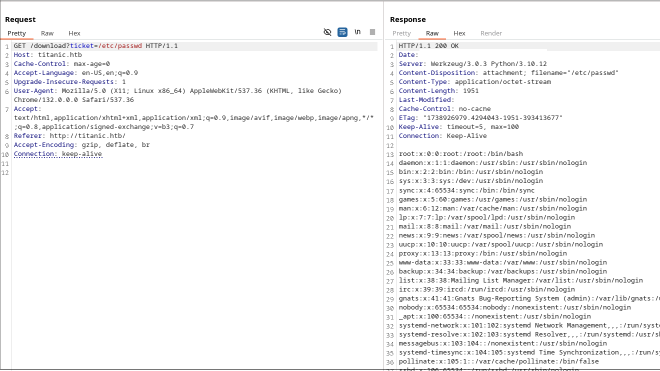Screen dimensions: 660x371
Task: Click the Response panel heading
Action: pyautogui.click(x=407, y=19)
